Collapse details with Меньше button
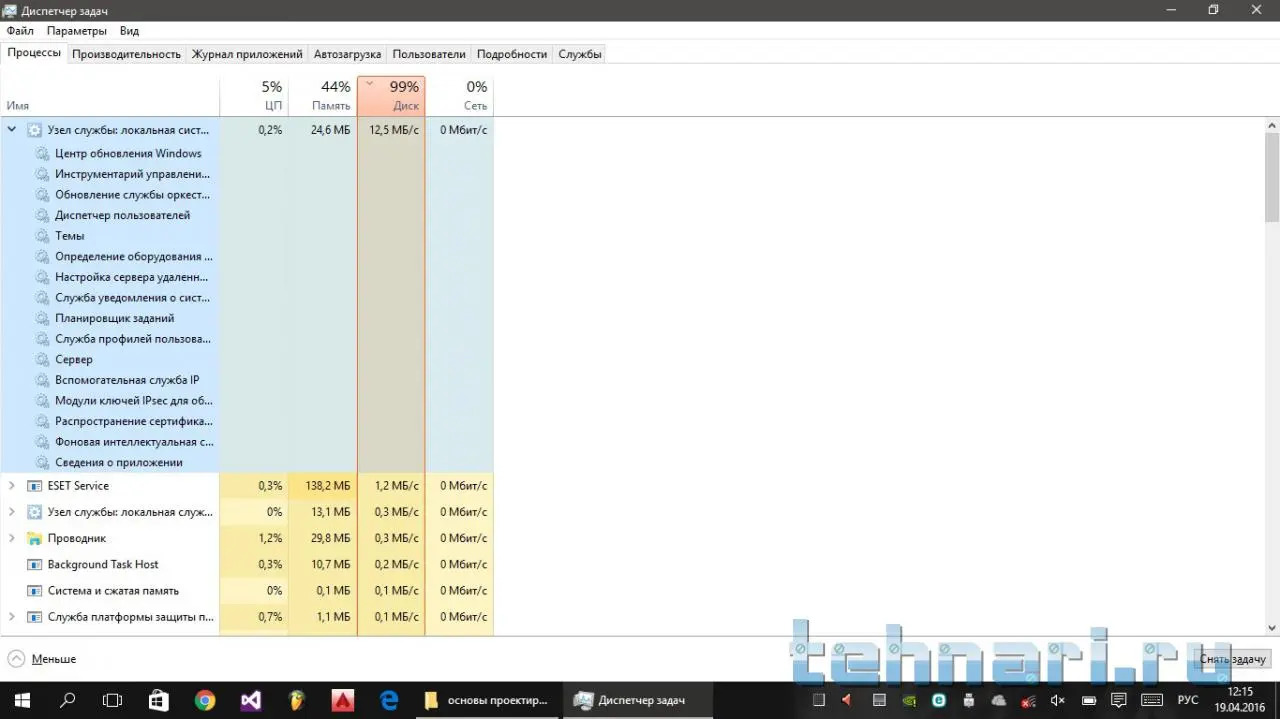 [x=42, y=659]
